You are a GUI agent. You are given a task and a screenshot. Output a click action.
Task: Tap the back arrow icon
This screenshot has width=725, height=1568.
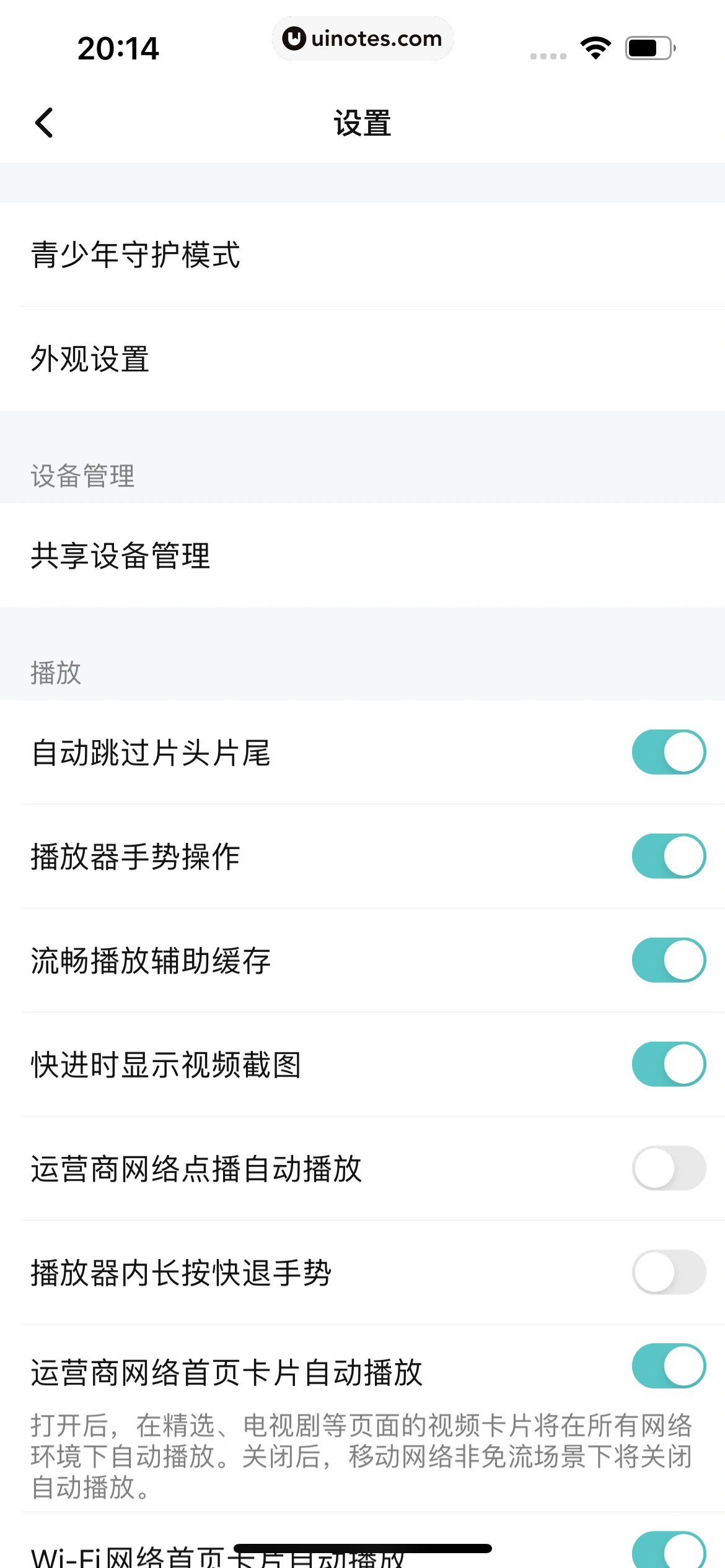44,123
